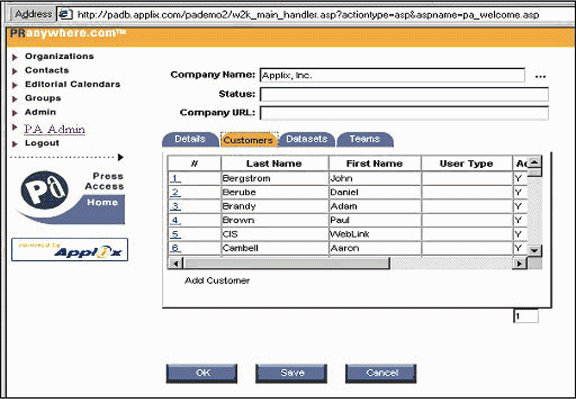Select the Berube last name cell
This screenshot has width=576, height=399.
(x=274, y=193)
